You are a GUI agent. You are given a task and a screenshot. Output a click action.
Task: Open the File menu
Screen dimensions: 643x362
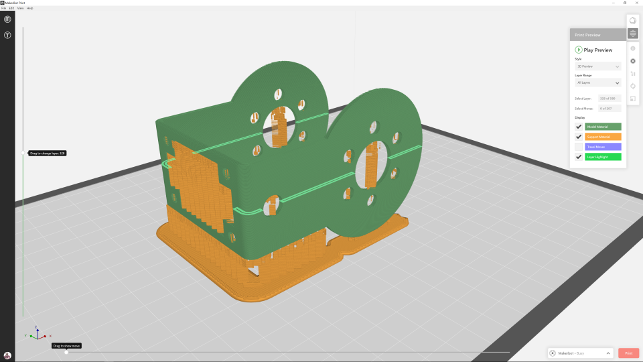click(3, 8)
